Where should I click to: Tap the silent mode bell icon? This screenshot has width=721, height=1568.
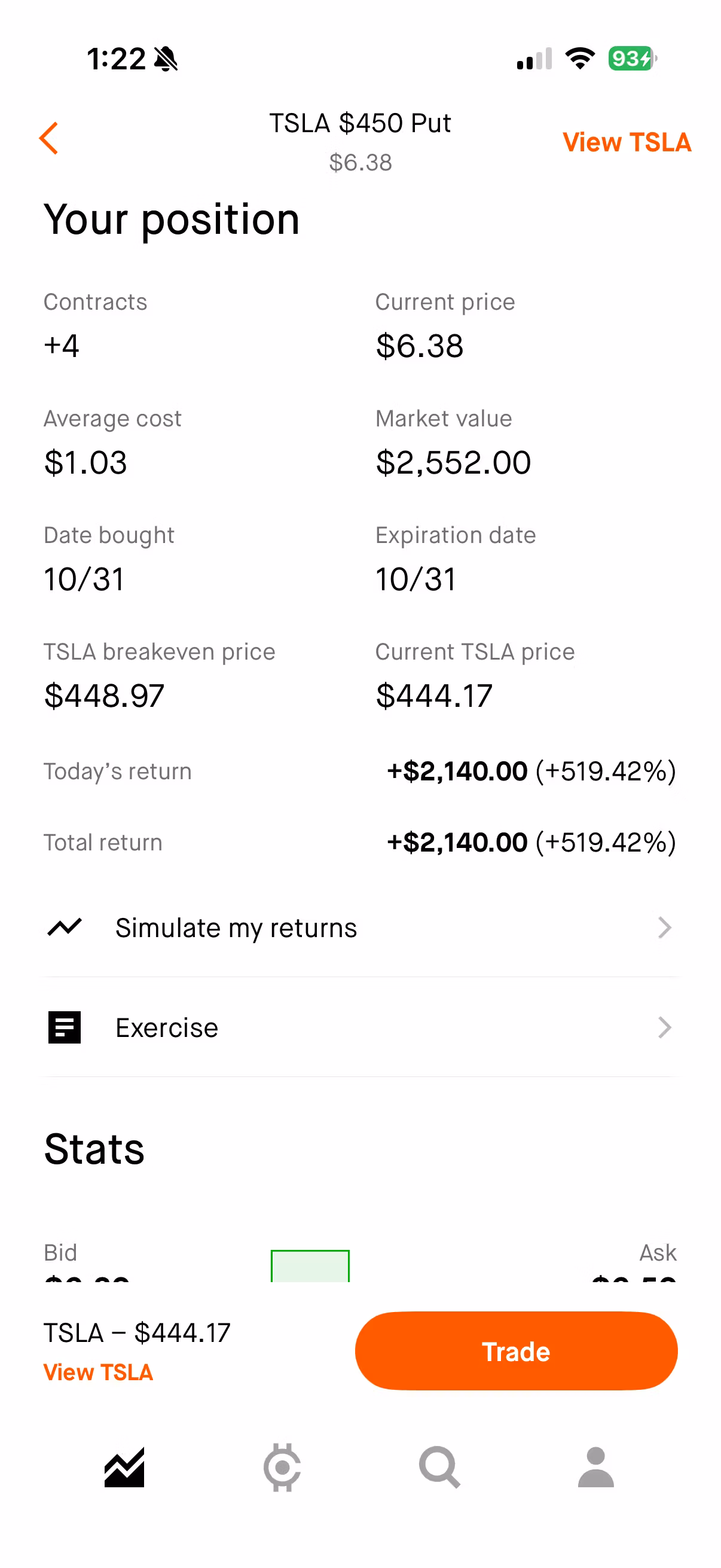tap(166, 59)
